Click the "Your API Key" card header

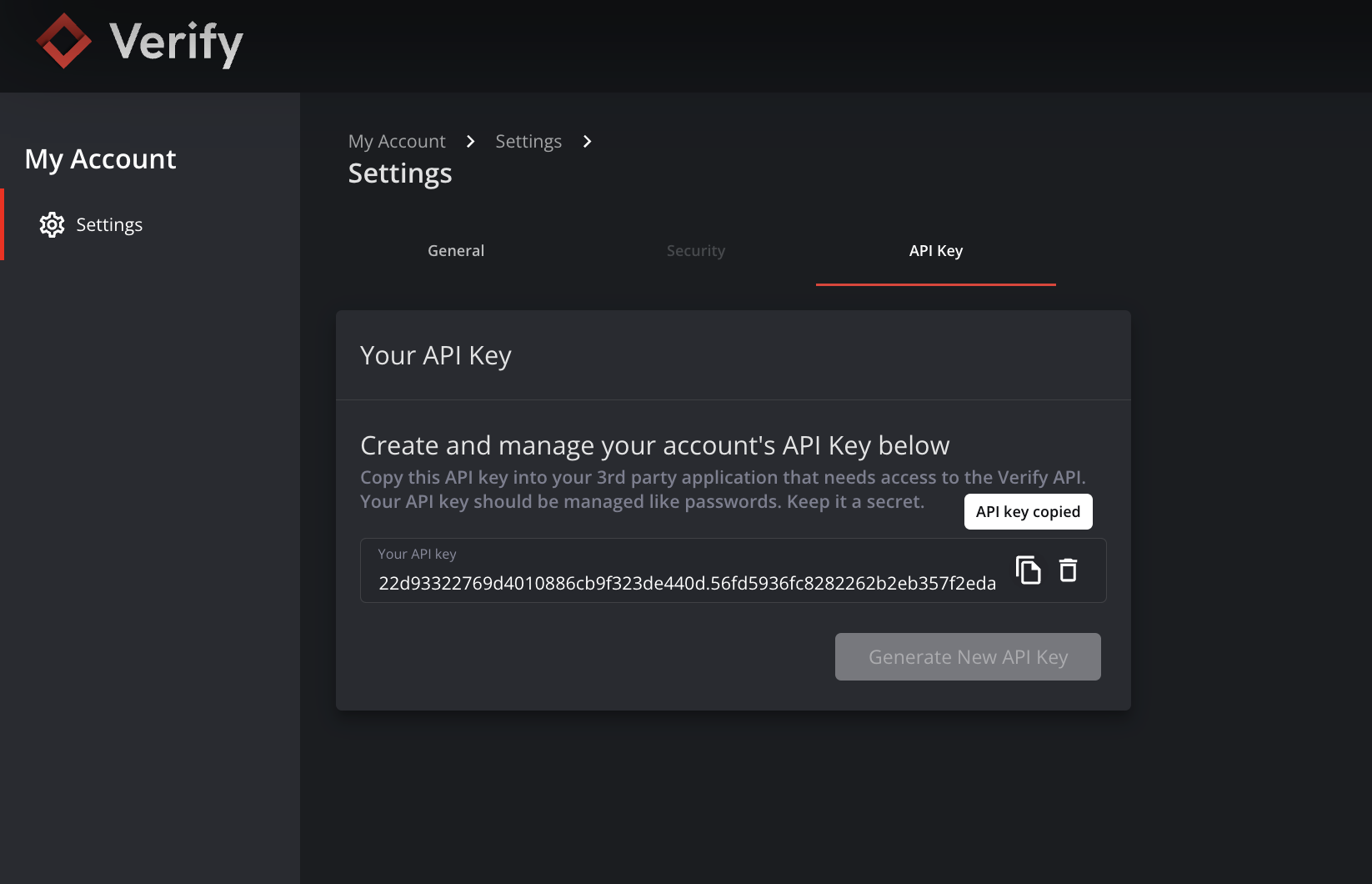[436, 355]
